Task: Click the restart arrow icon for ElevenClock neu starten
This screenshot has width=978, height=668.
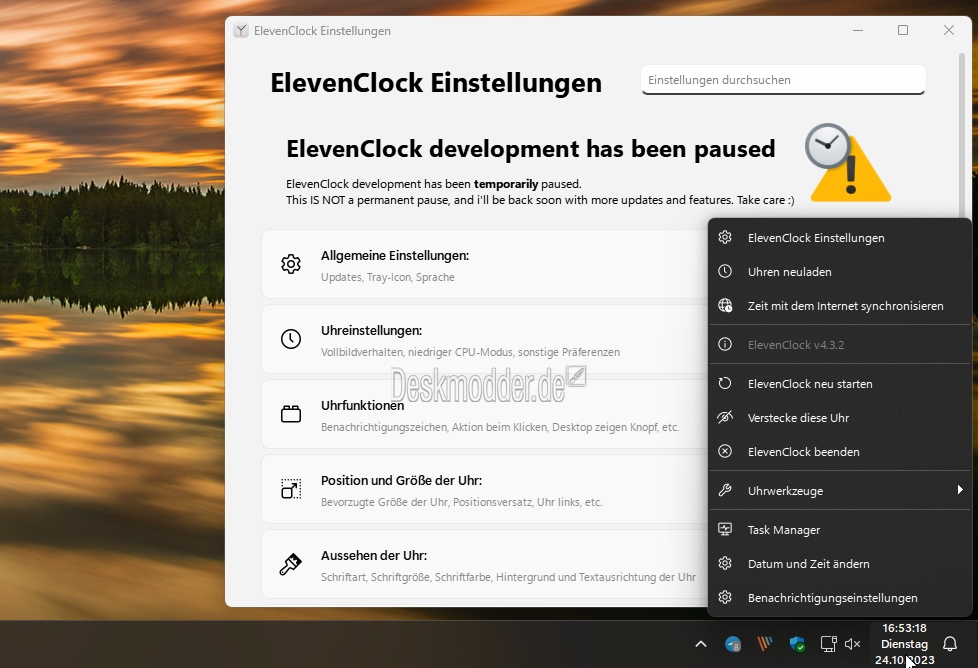Action: pos(725,384)
